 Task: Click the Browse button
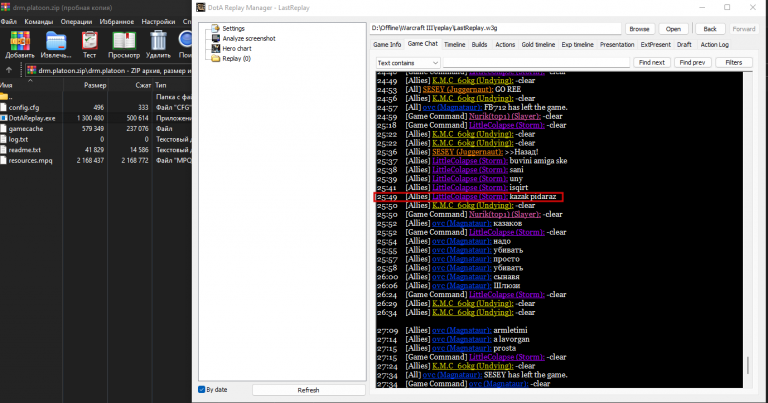coord(640,29)
